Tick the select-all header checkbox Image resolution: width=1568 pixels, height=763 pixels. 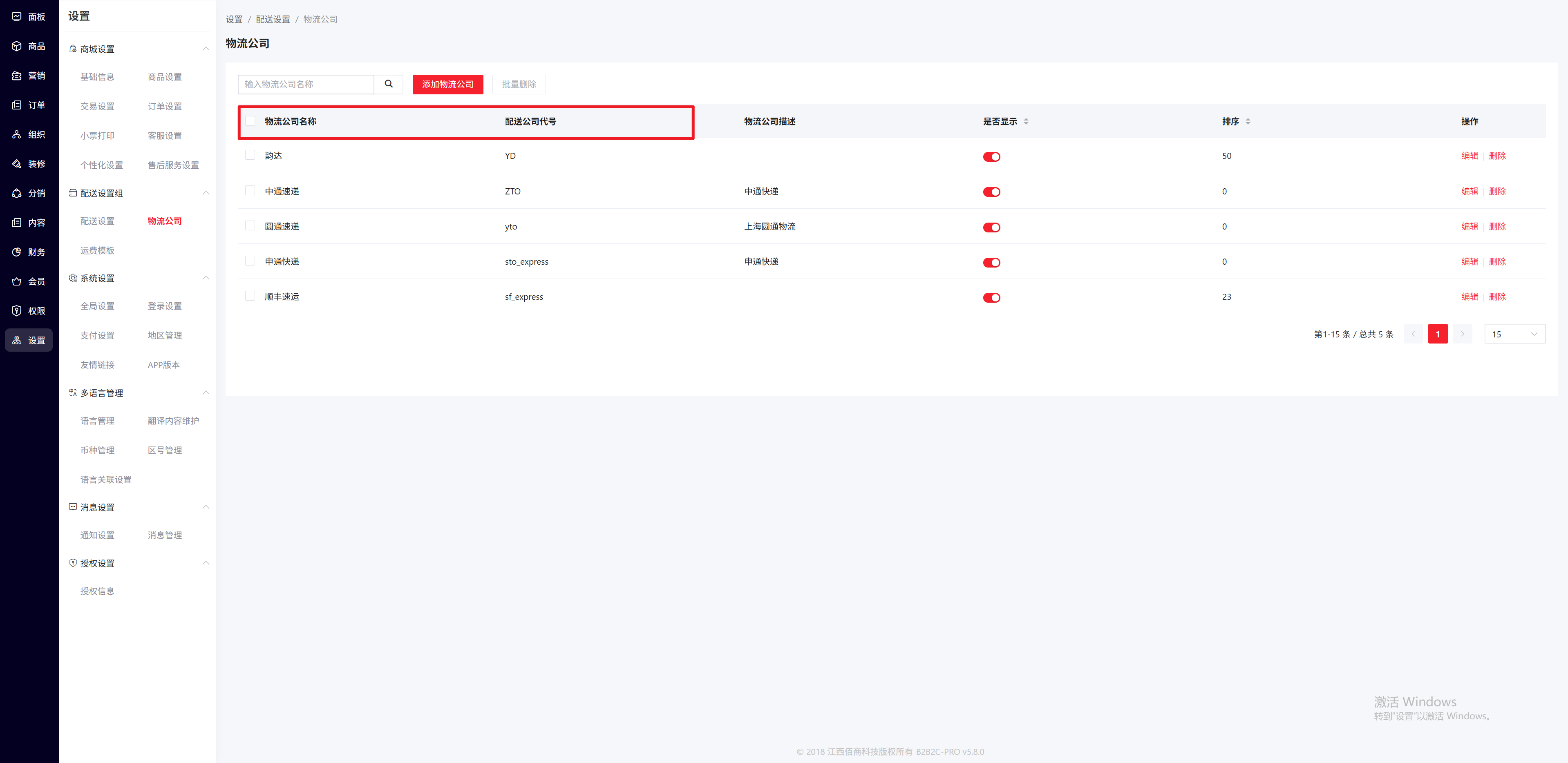pyautogui.click(x=250, y=121)
